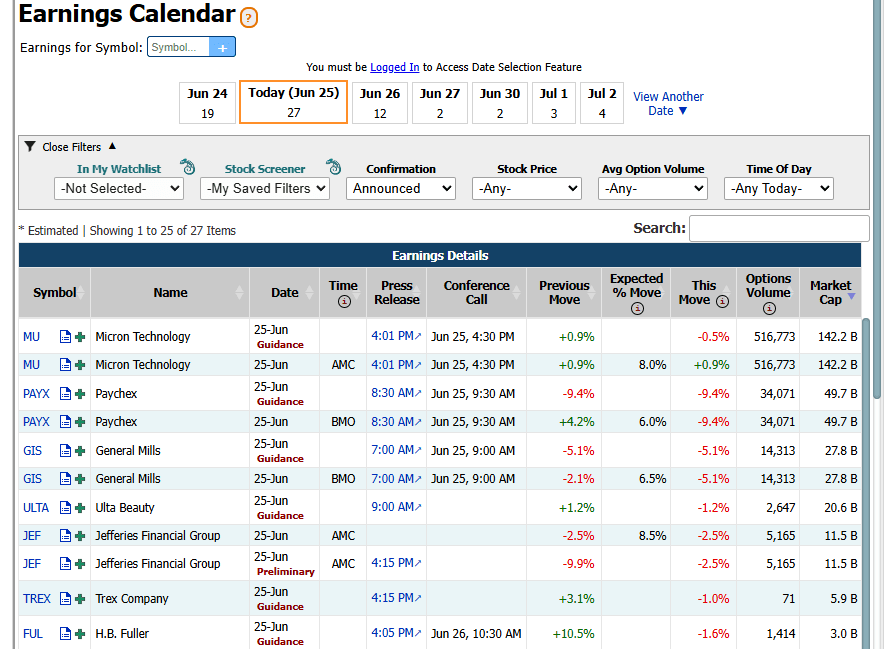Open the Confirmation dropdown showing Announced

coord(401,188)
